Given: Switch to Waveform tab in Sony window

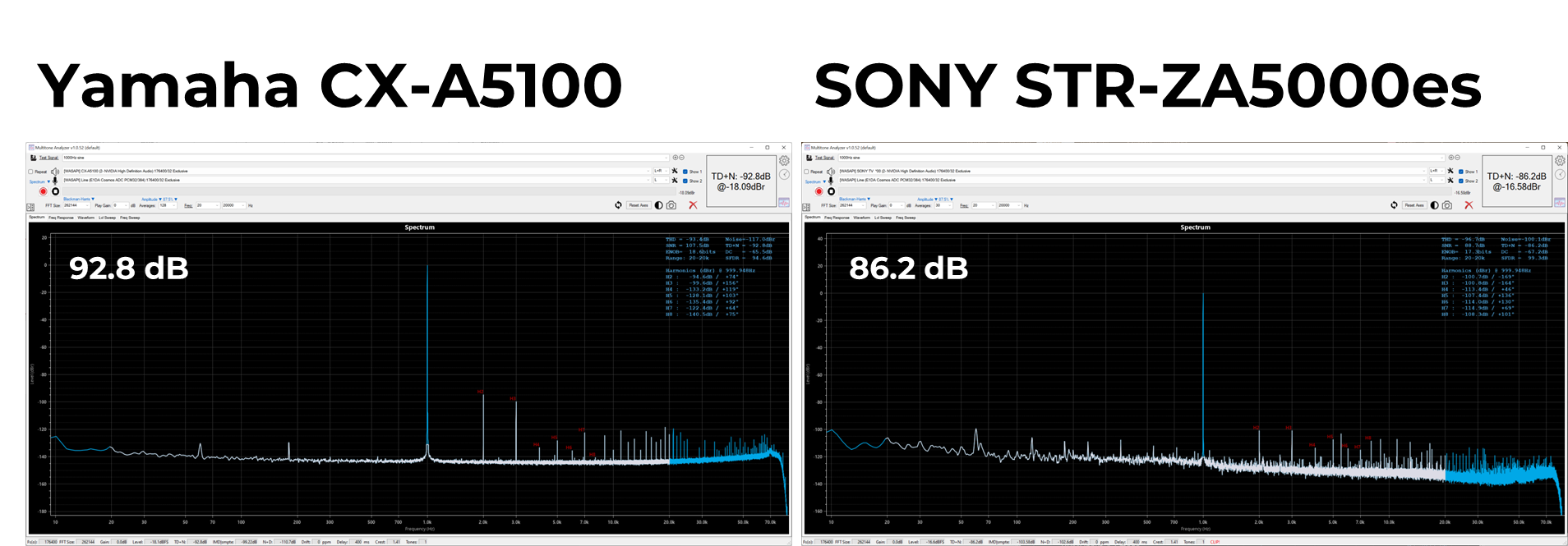Looking at the screenshot, I should (862, 218).
